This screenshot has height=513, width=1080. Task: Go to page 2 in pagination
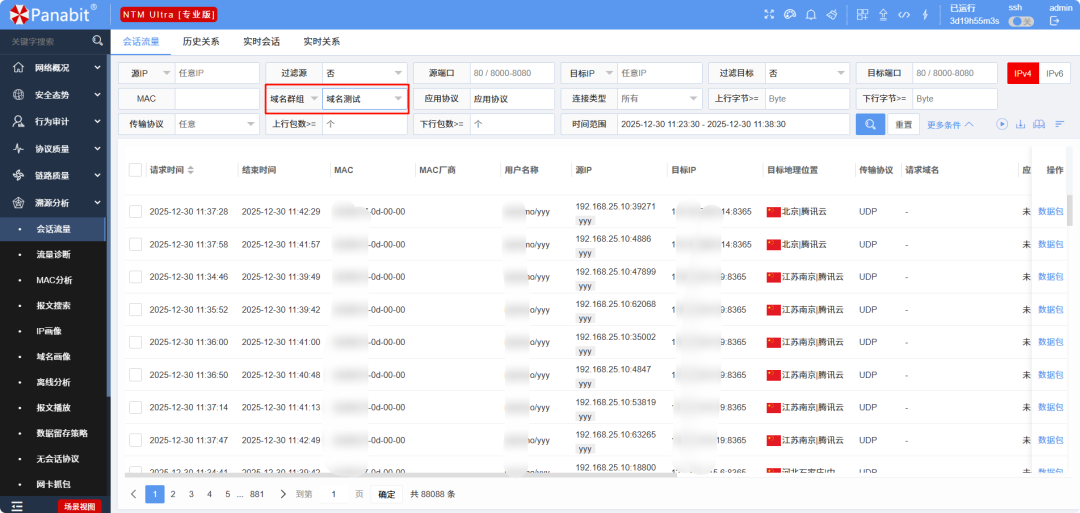click(173, 494)
